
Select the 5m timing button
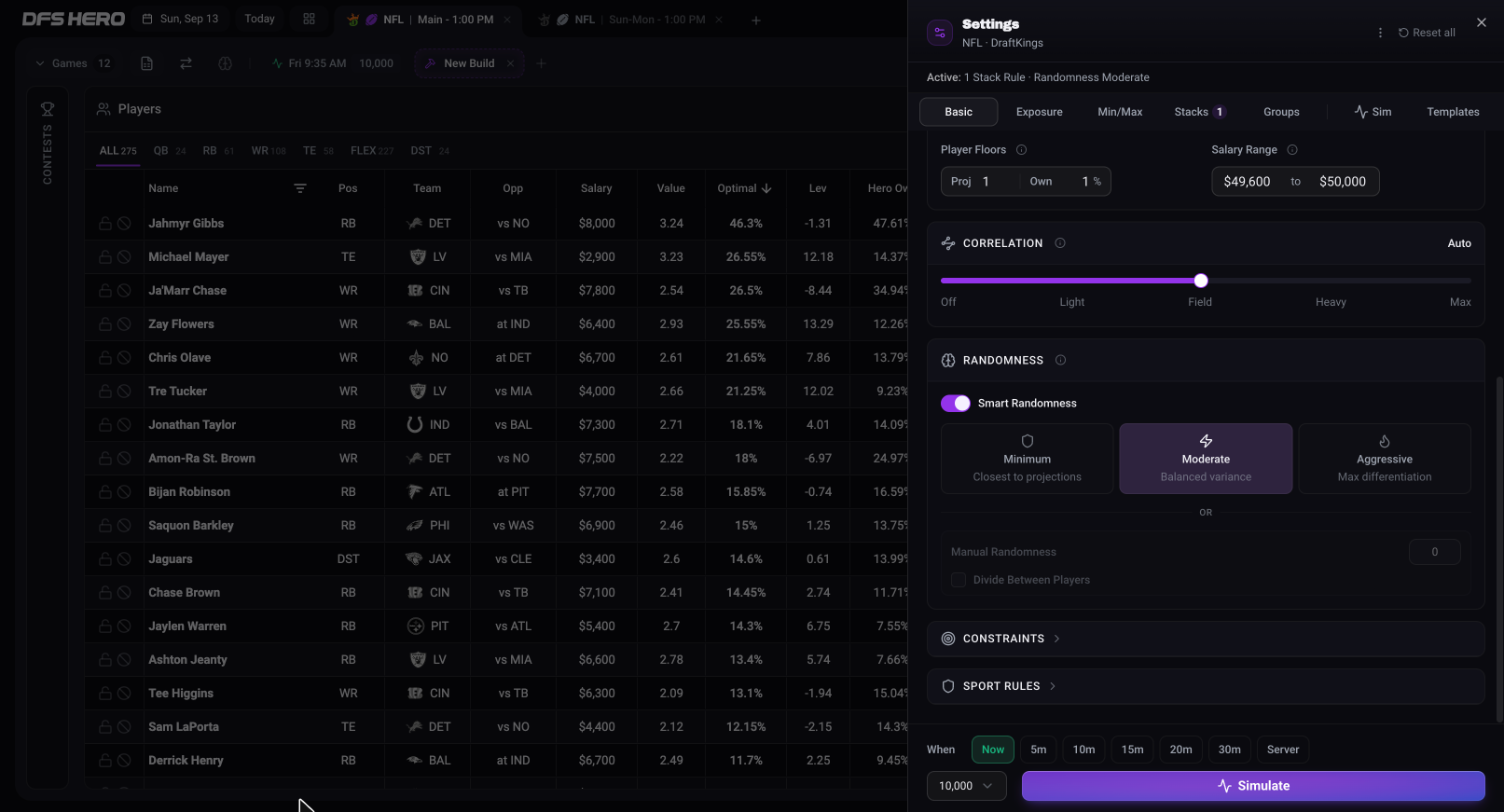pos(1039,749)
